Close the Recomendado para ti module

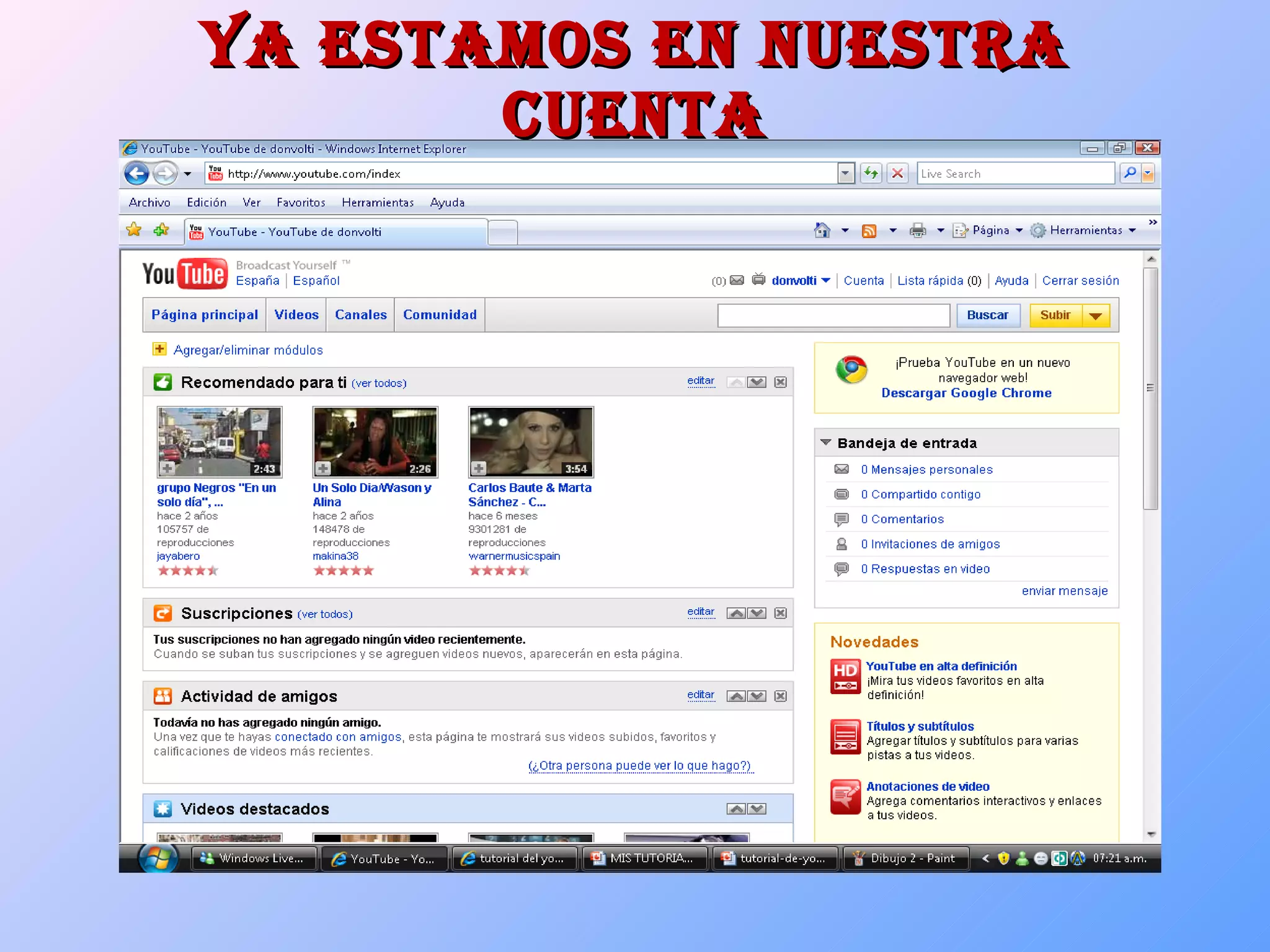(x=781, y=382)
